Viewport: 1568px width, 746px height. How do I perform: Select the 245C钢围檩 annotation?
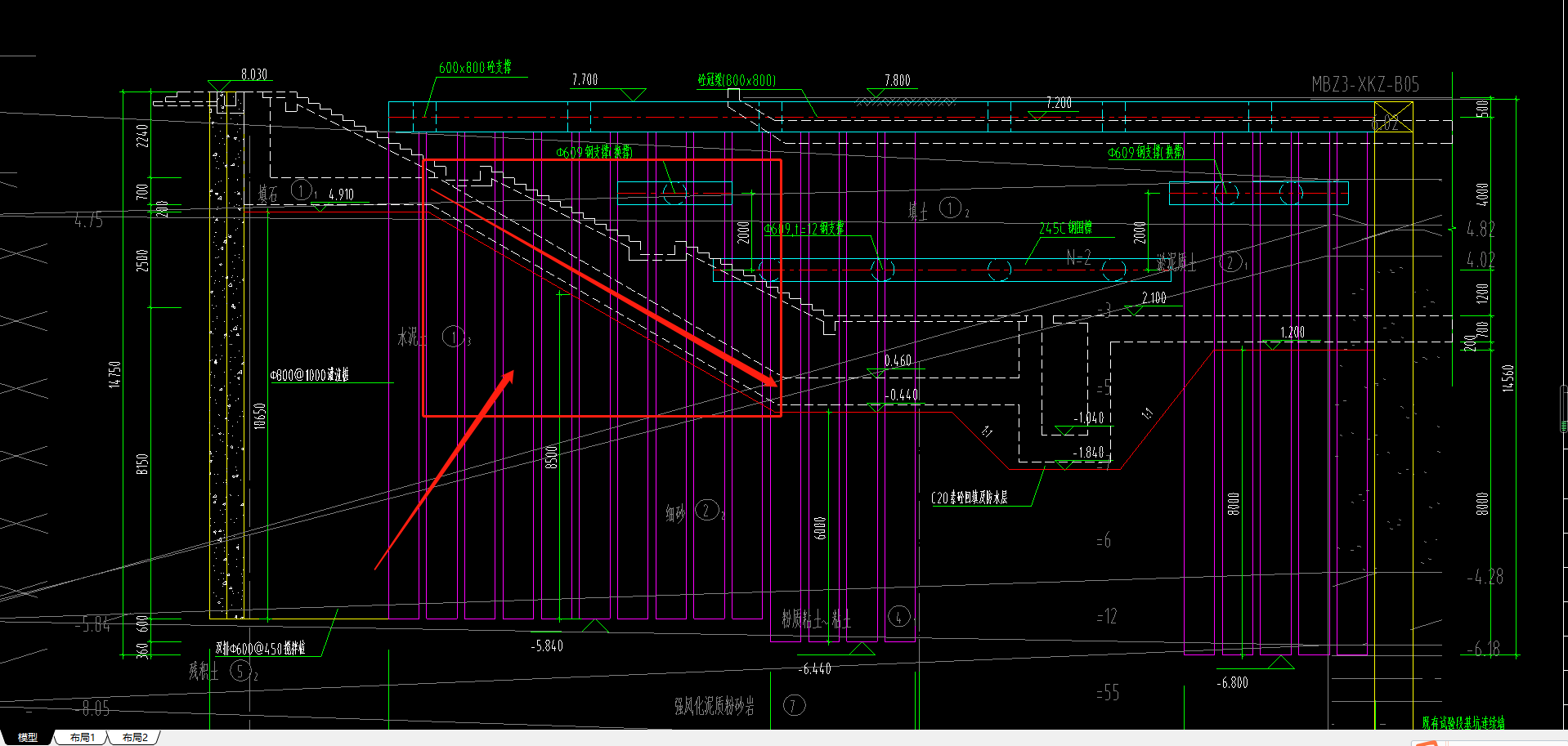coord(1065,228)
